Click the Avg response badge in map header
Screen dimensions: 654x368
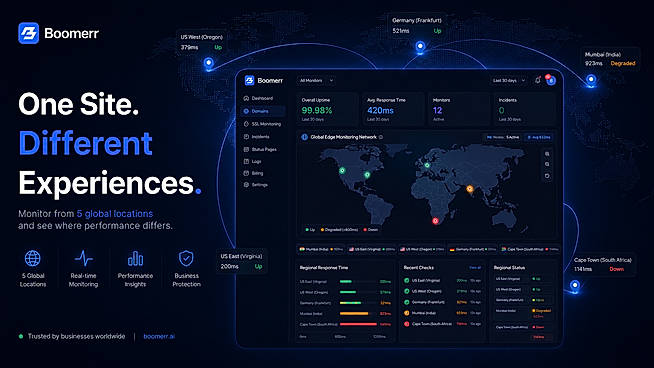[x=539, y=137]
